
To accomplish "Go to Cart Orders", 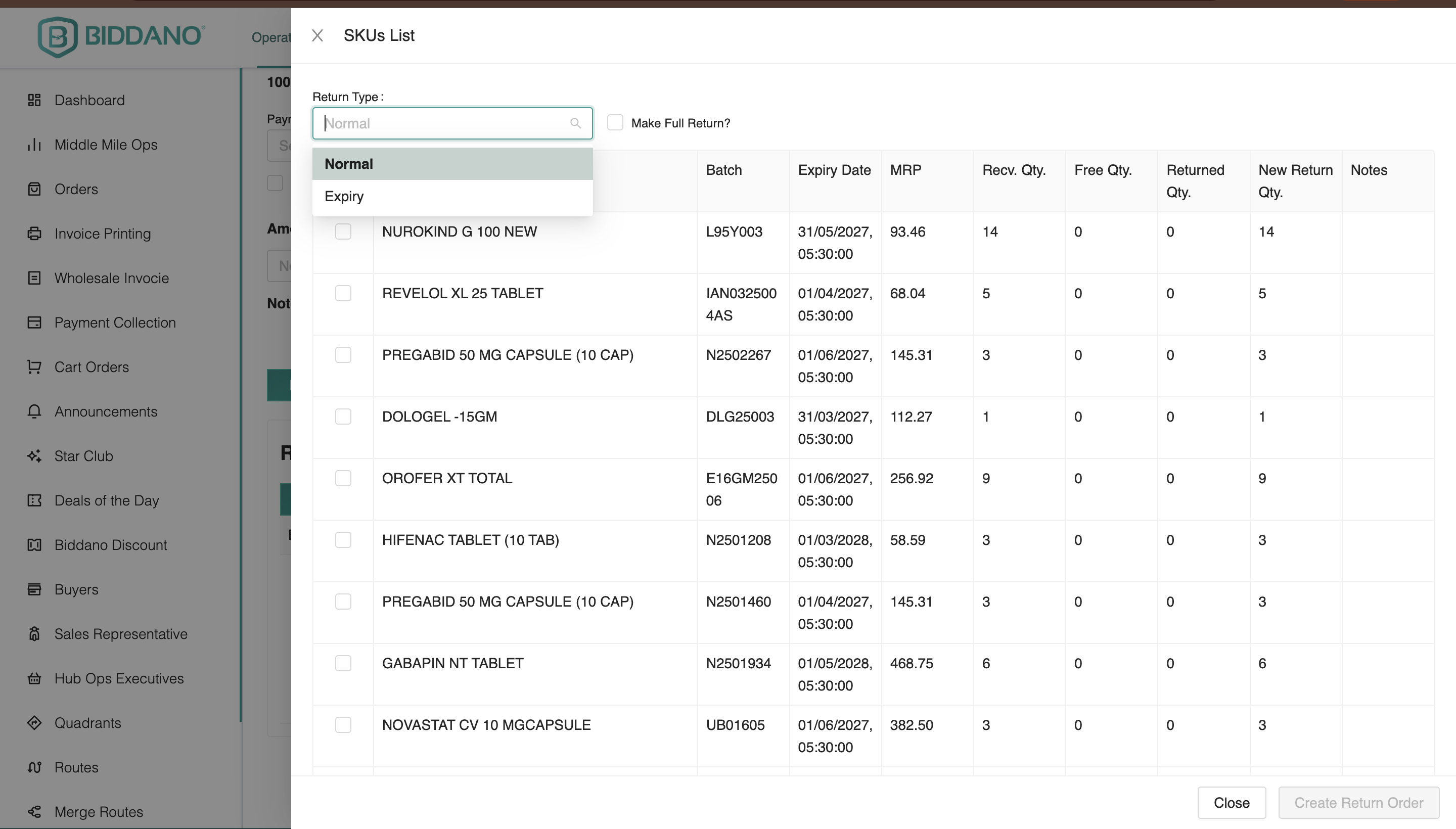I will [92, 366].
